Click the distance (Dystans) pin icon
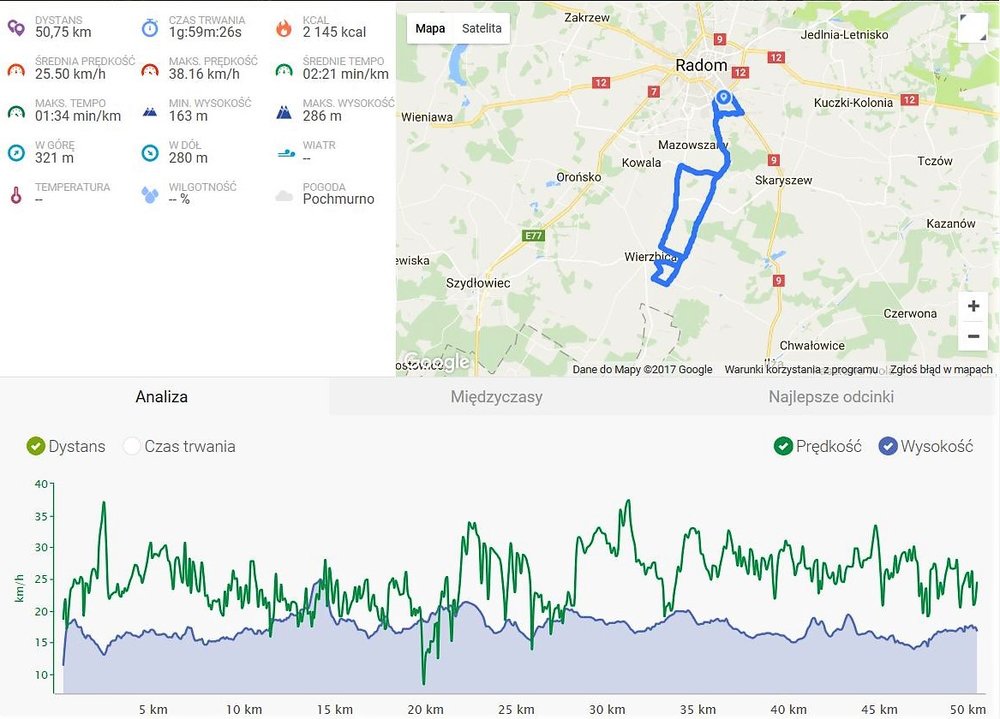This screenshot has width=1000, height=719. pos(16,28)
